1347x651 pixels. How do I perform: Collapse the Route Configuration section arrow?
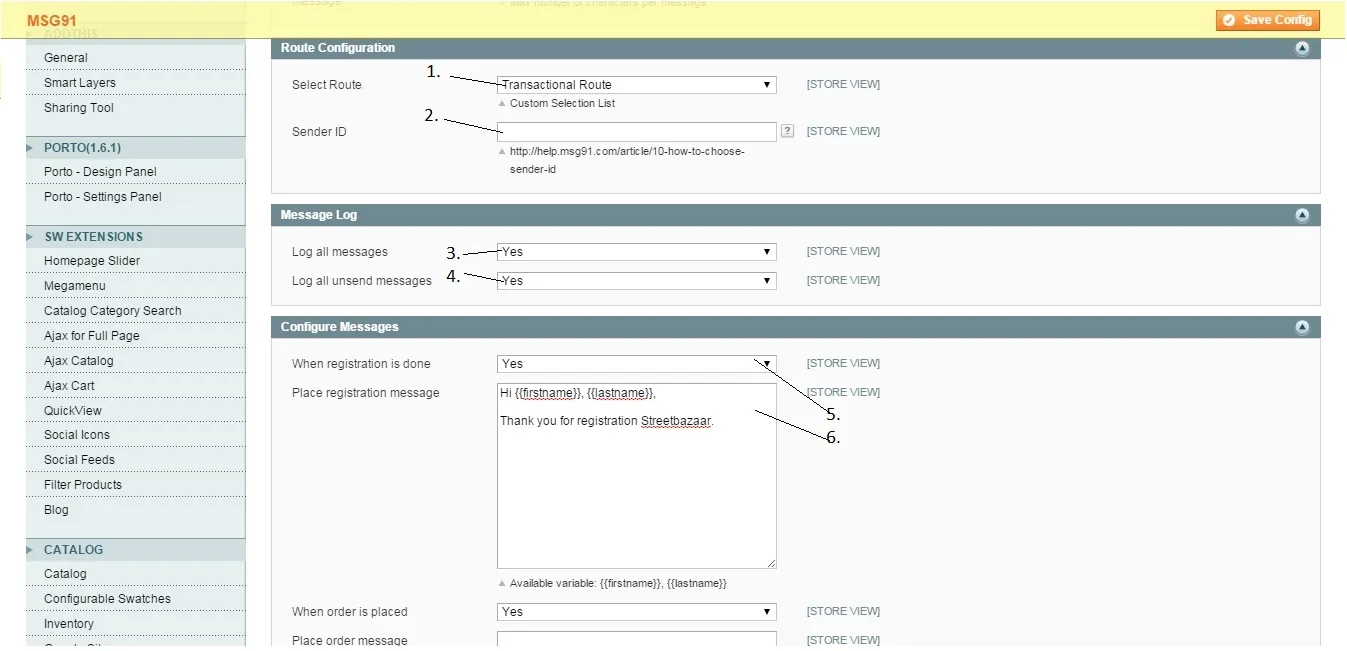click(1302, 48)
